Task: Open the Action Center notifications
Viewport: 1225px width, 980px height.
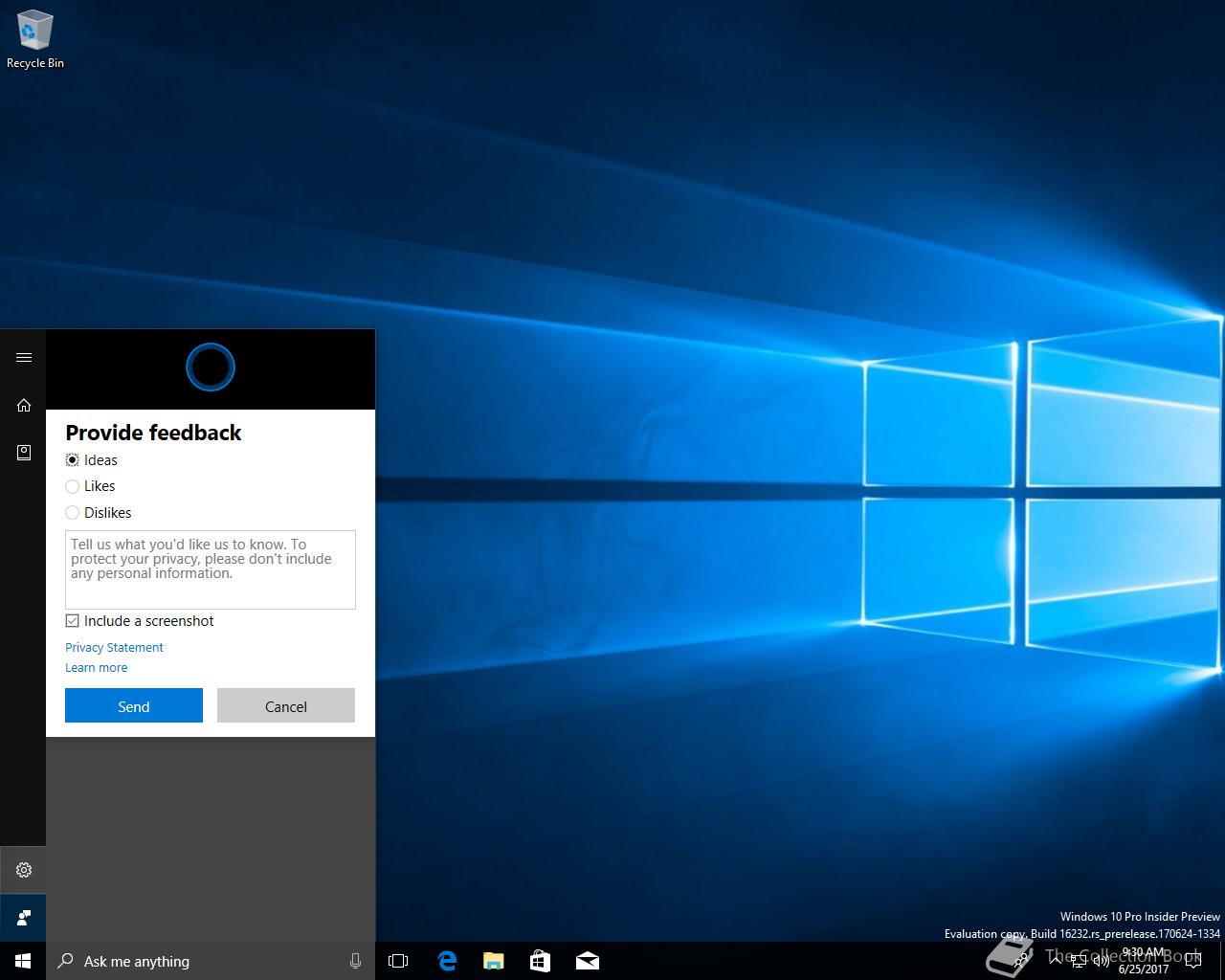Action: 1192,961
